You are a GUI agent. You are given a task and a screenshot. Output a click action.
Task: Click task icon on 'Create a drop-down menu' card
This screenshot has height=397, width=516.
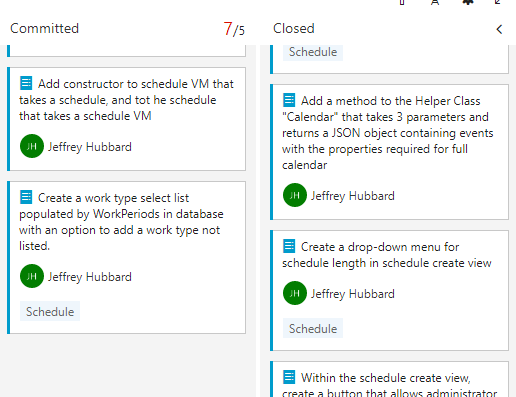point(289,246)
